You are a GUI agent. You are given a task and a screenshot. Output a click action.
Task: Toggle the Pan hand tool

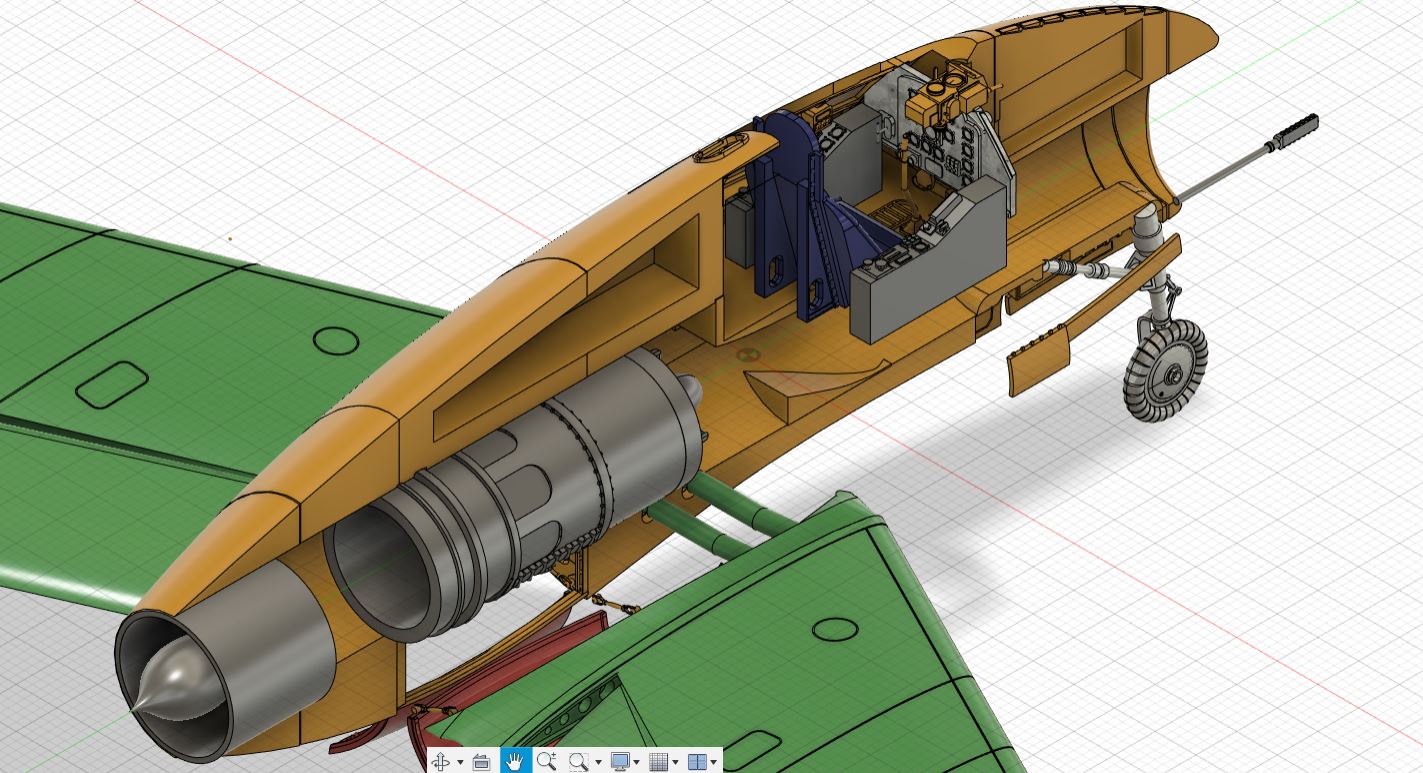click(x=514, y=762)
